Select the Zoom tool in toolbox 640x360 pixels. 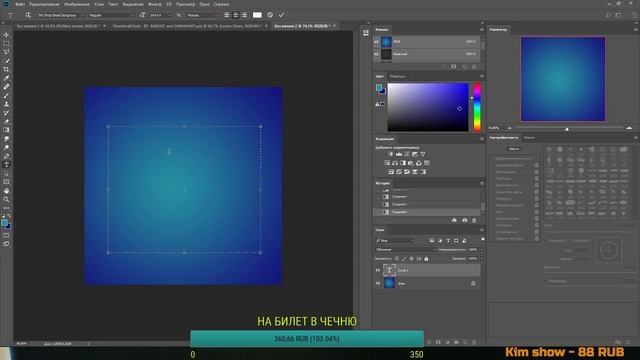coord(6,199)
